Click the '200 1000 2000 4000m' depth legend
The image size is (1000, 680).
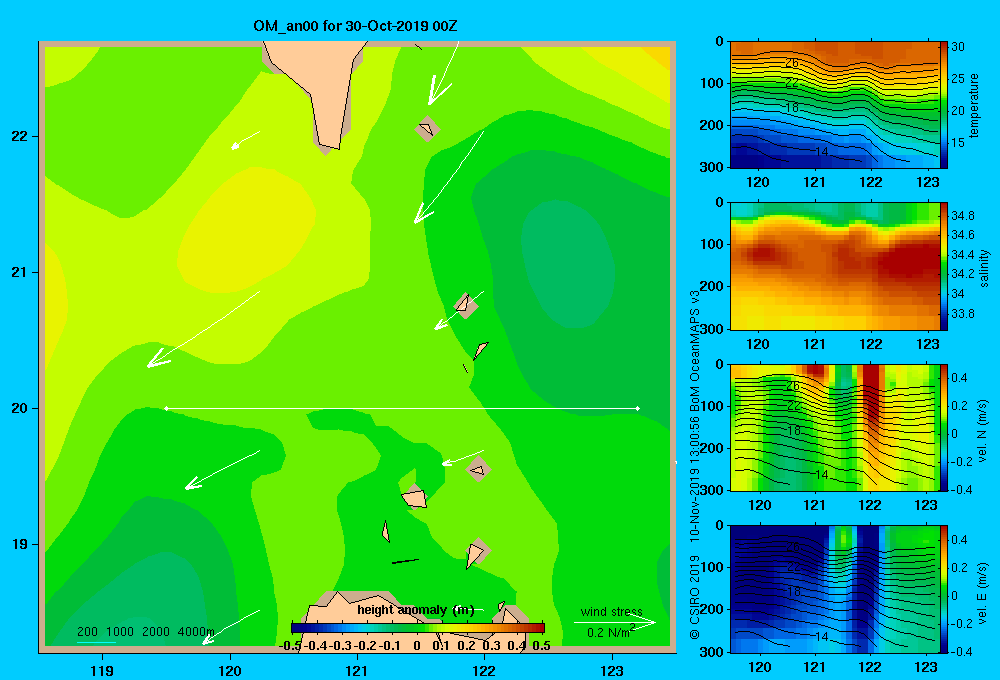(145, 632)
